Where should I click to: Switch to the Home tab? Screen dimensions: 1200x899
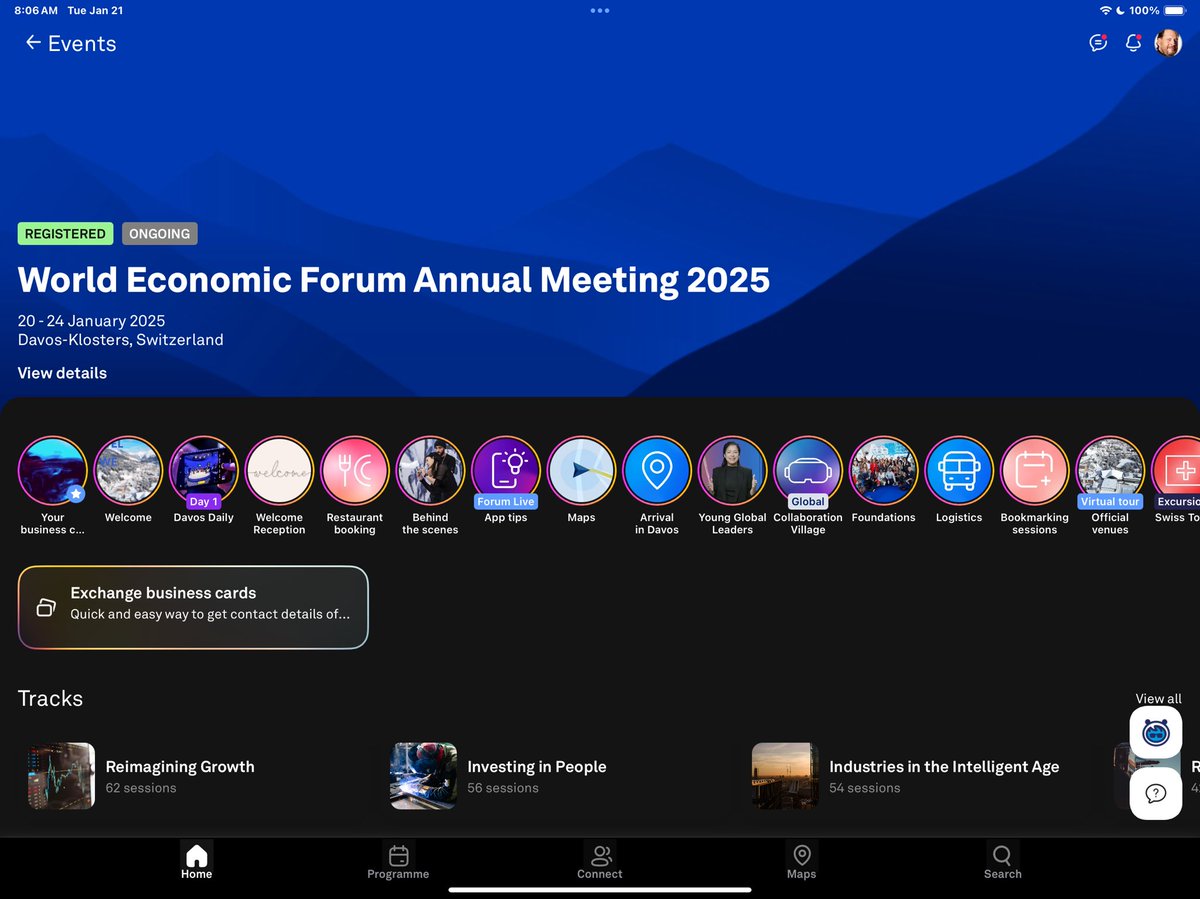[x=197, y=861]
